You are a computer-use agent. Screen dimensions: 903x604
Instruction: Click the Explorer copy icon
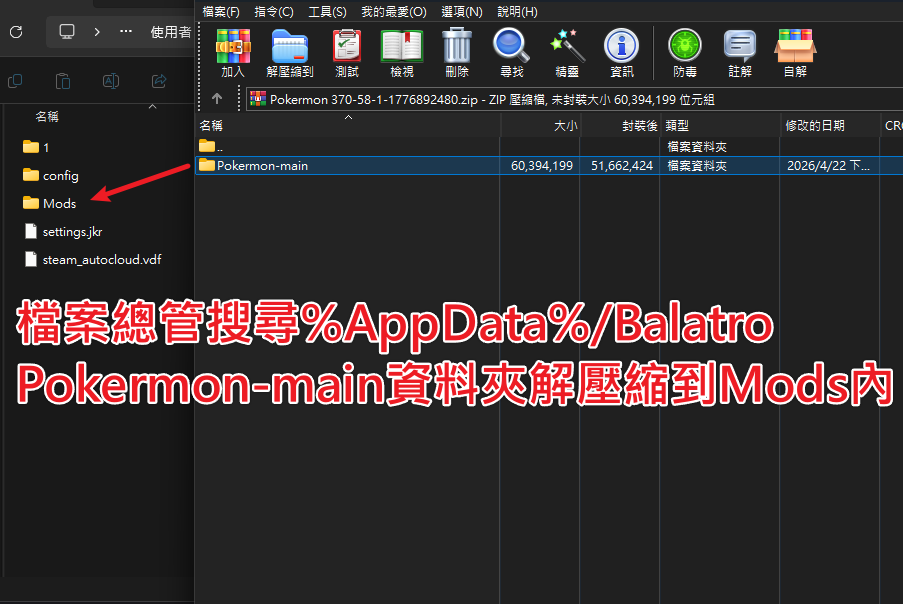(15, 81)
